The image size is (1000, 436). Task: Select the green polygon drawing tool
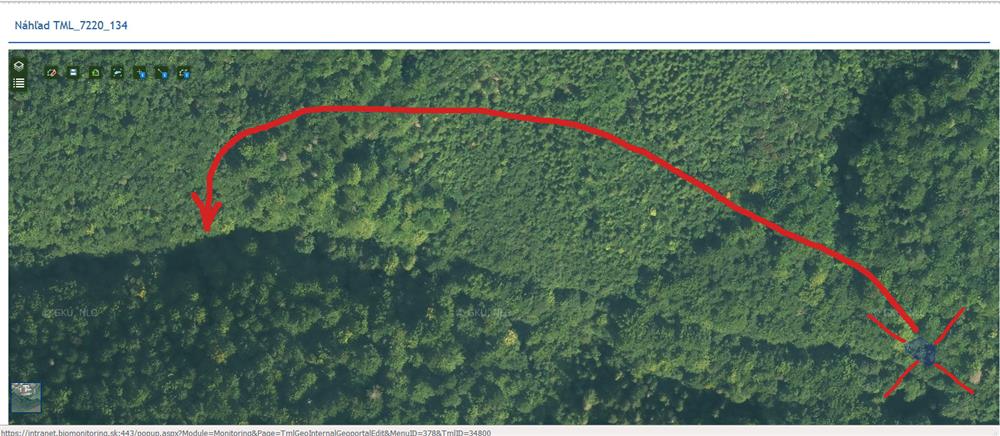point(95,73)
